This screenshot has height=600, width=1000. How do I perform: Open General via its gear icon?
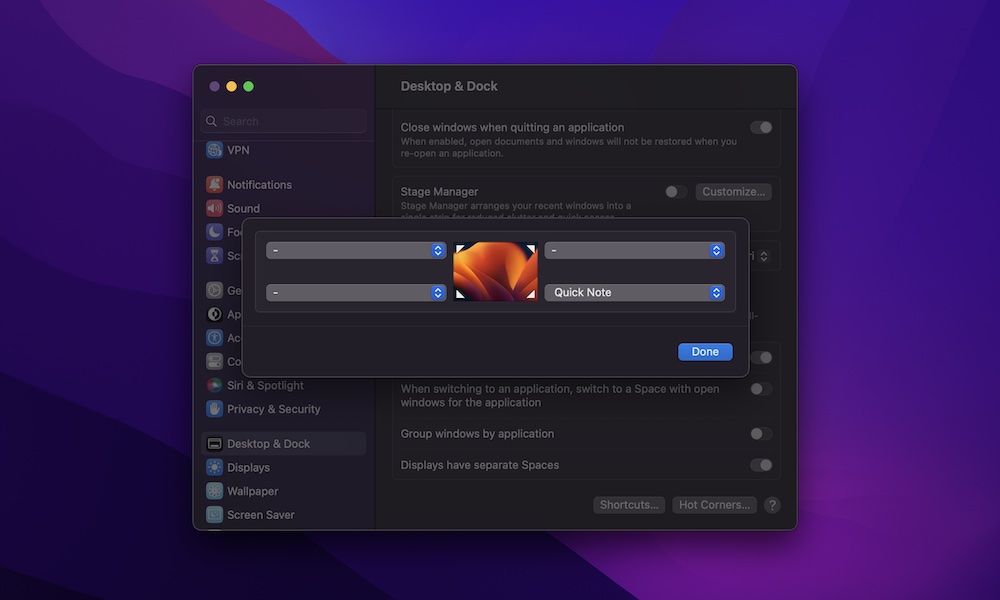point(214,290)
